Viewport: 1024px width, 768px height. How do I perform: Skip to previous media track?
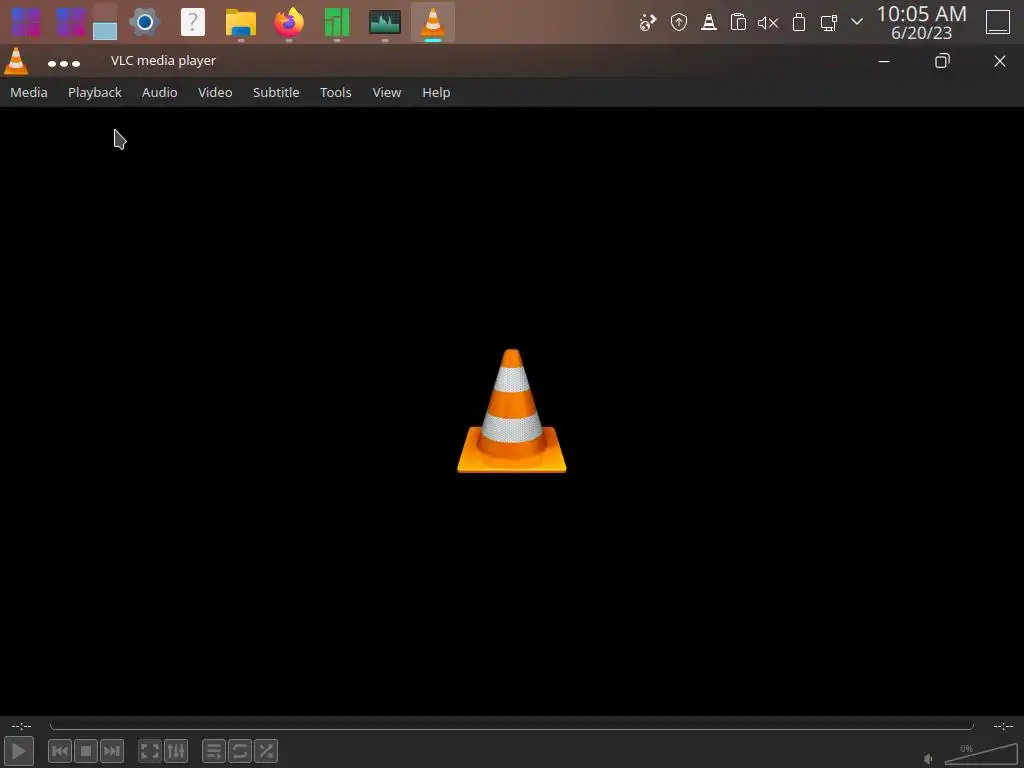(x=60, y=751)
